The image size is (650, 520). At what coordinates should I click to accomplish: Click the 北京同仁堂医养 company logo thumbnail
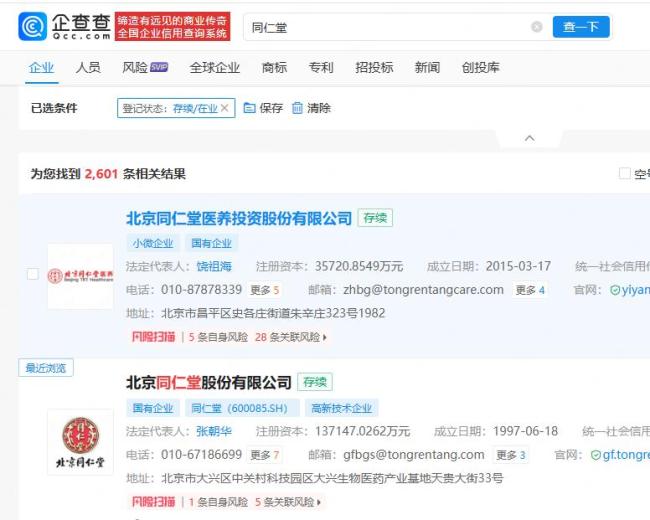point(80,276)
